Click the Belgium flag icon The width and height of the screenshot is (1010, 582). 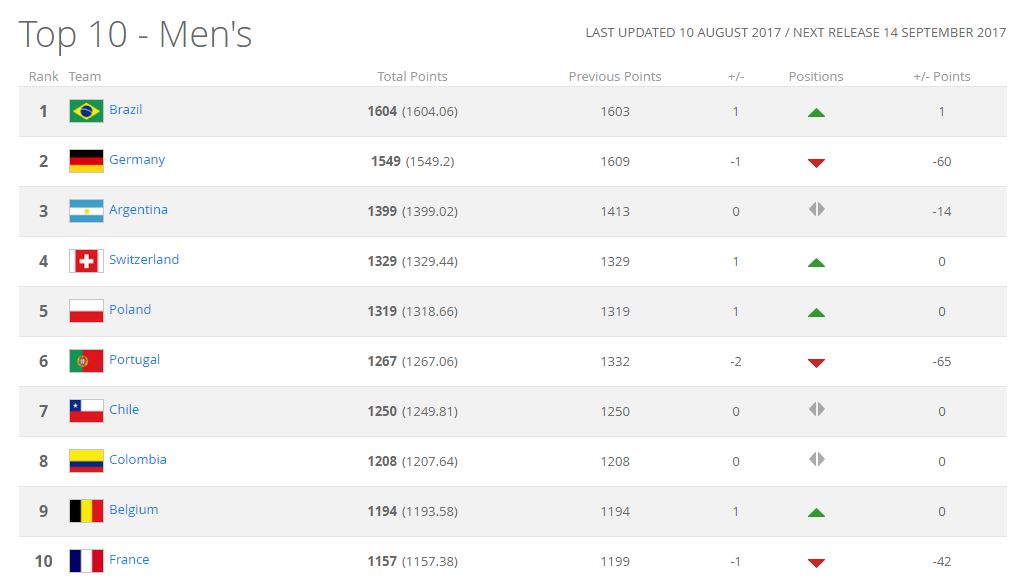86,511
